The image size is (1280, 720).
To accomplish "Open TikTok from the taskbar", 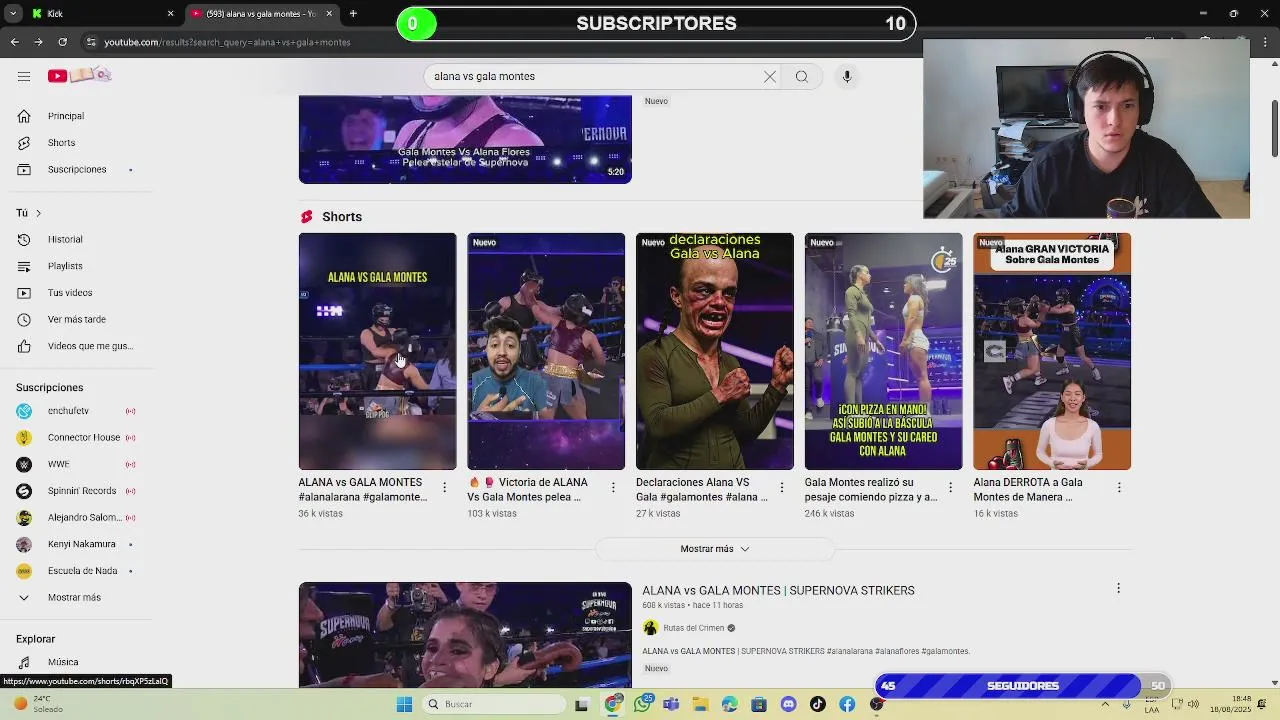I will coord(818,704).
